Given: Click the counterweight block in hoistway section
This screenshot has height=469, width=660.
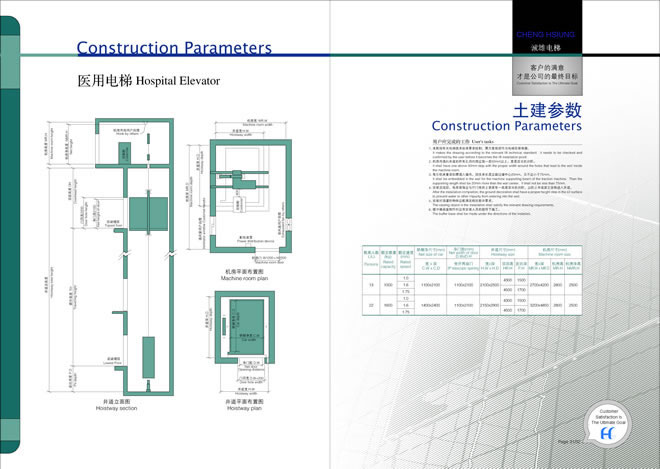Looking at the screenshot, I should (148, 357).
